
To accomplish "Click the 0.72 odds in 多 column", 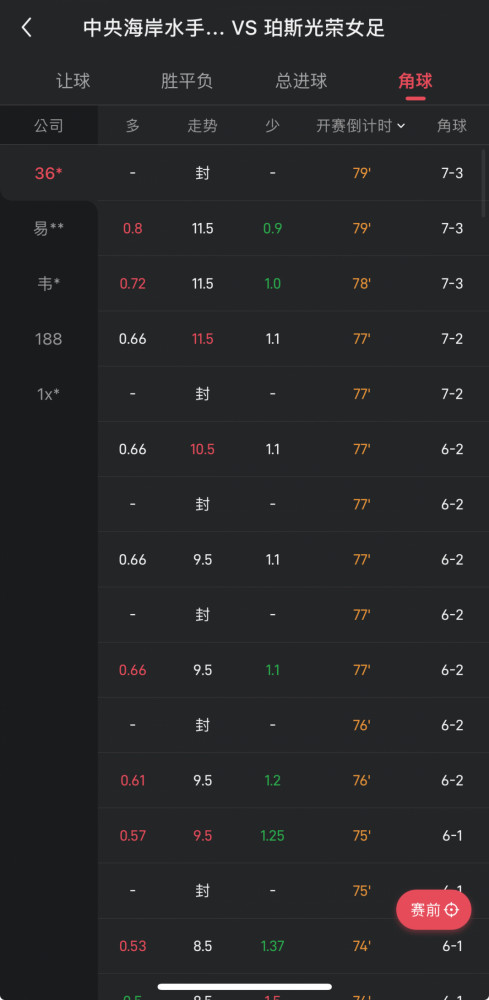I will coord(133,283).
